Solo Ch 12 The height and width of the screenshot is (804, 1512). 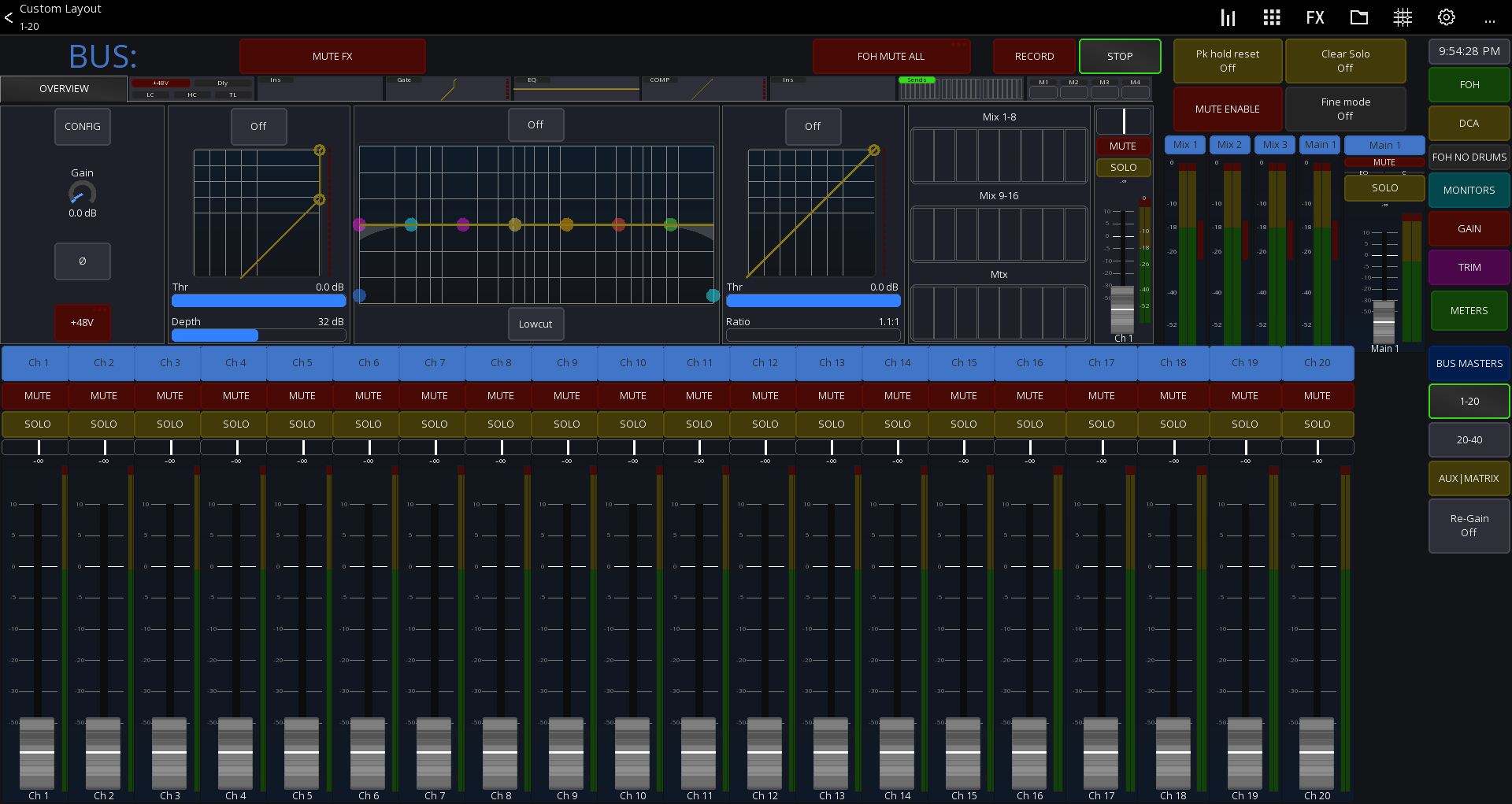click(x=765, y=424)
